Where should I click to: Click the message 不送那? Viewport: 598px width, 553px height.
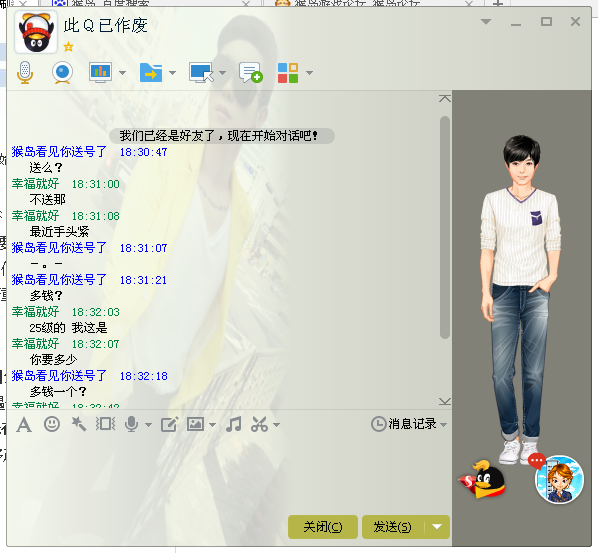48,199
